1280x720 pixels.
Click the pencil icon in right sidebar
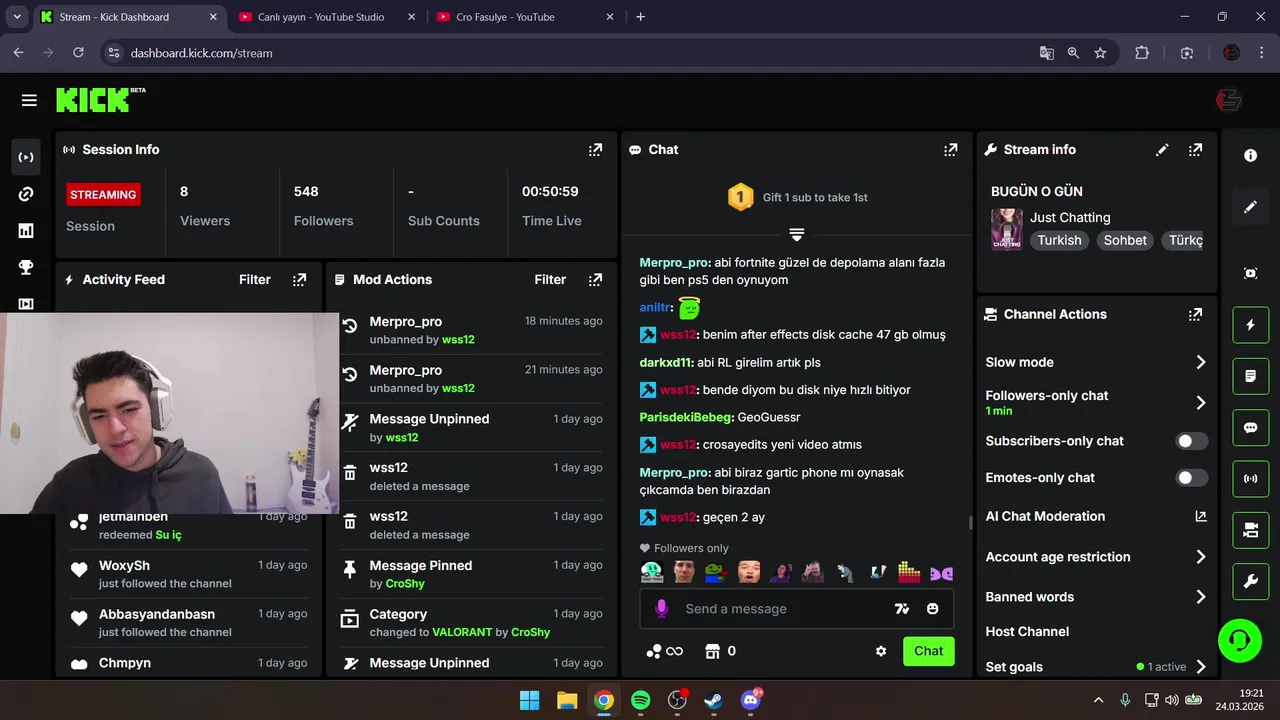pyautogui.click(x=1250, y=207)
